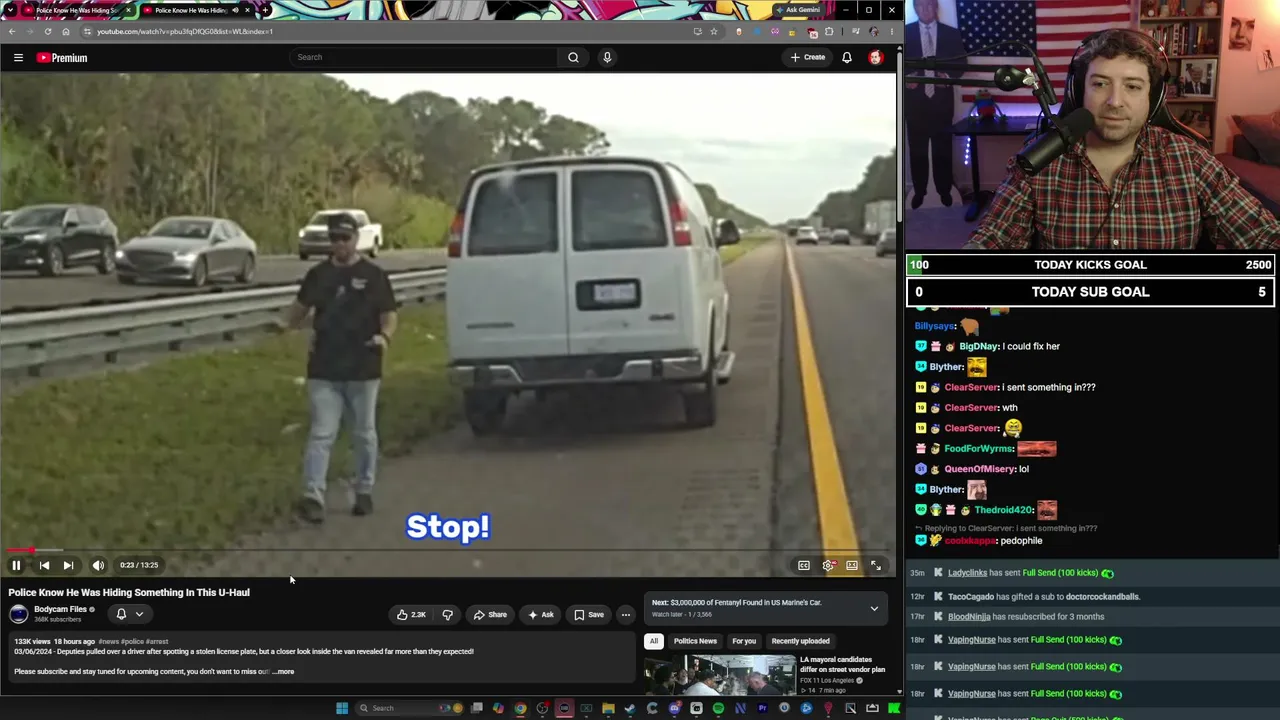This screenshot has width=1280, height=720.
Task: Go back in the browser
Action: (x=12, y=31)
